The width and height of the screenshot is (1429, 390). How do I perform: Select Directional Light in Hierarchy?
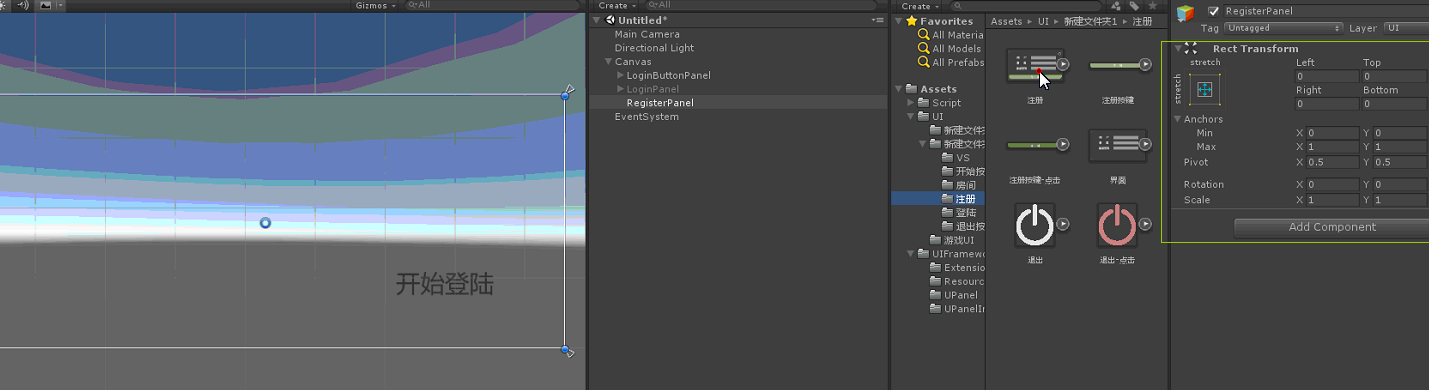(654, 48)
